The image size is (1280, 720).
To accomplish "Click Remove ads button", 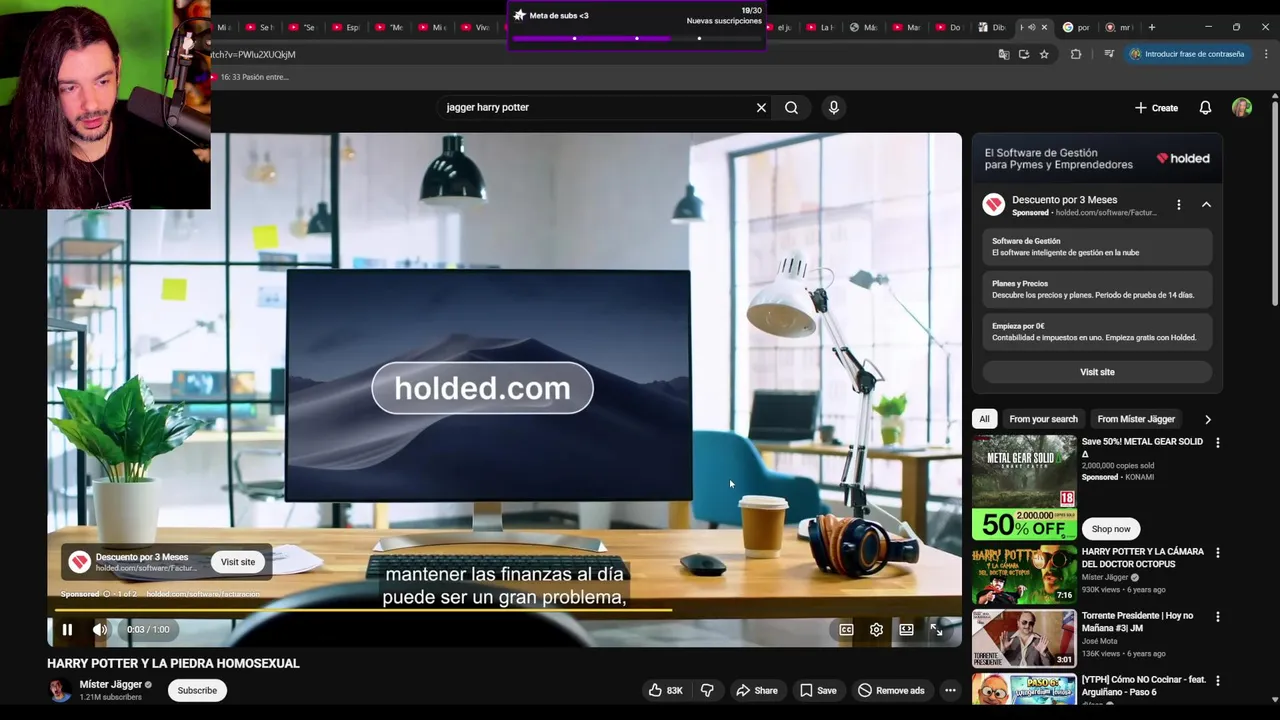I will [891, 690].
